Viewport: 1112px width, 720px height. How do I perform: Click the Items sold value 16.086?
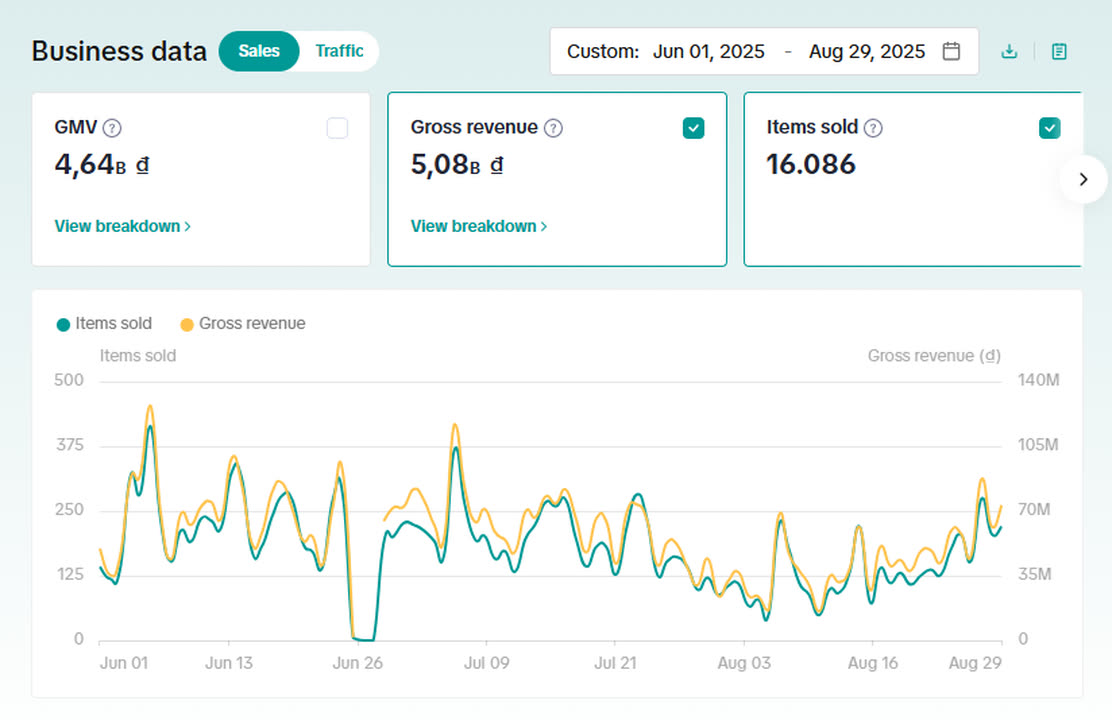pos(811,165)
